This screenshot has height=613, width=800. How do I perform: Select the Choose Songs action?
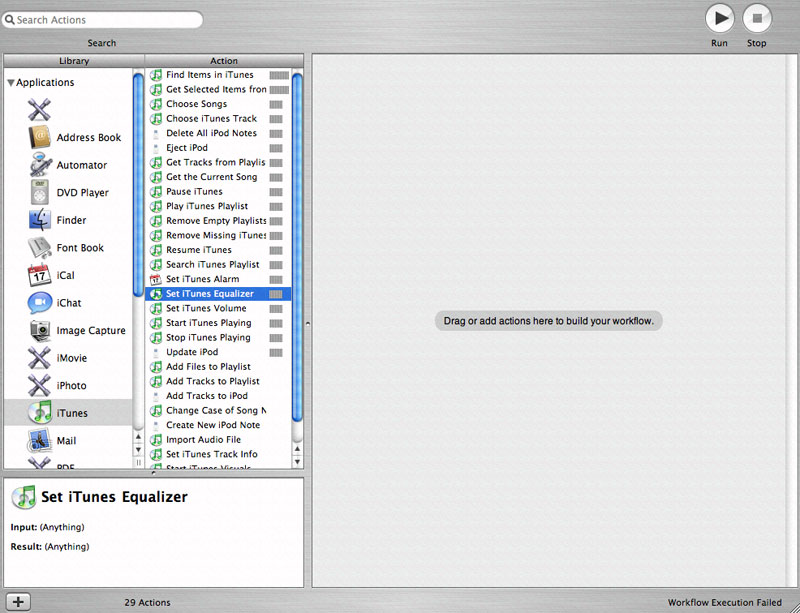coord(218,104)
